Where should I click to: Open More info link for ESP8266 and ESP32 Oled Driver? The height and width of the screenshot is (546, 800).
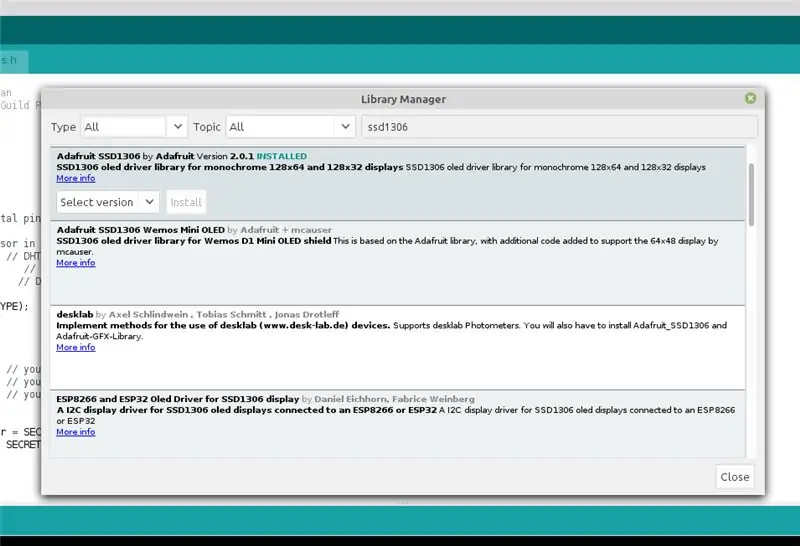[x=76, y=432]
